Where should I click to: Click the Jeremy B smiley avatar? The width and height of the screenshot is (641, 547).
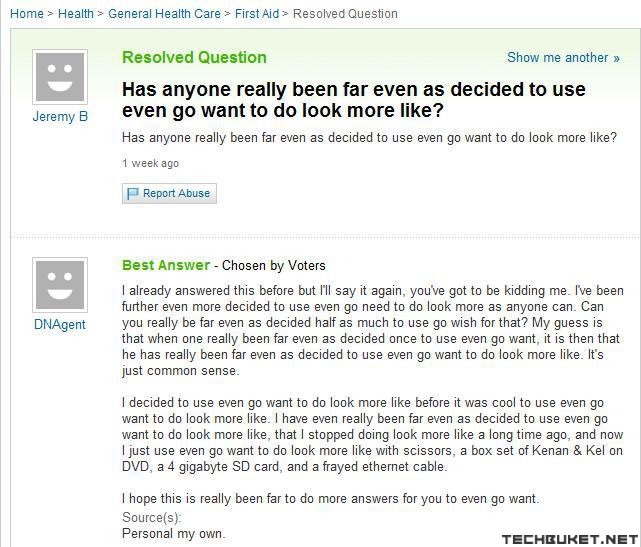coord(60,76)
